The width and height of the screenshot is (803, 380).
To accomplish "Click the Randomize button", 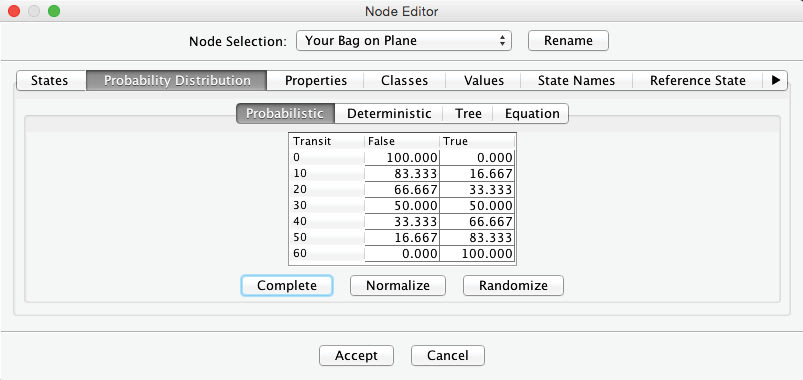I will coord(513,285).
